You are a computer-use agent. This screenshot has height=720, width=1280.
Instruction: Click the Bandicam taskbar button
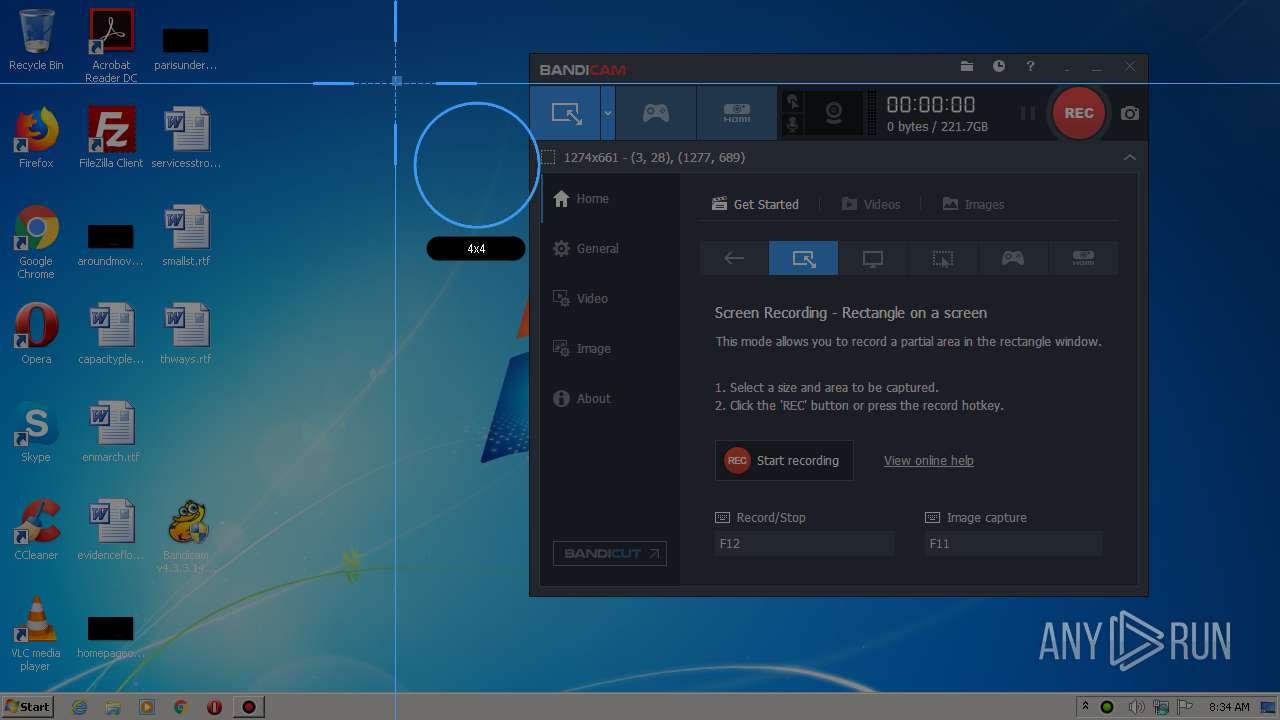249,707
